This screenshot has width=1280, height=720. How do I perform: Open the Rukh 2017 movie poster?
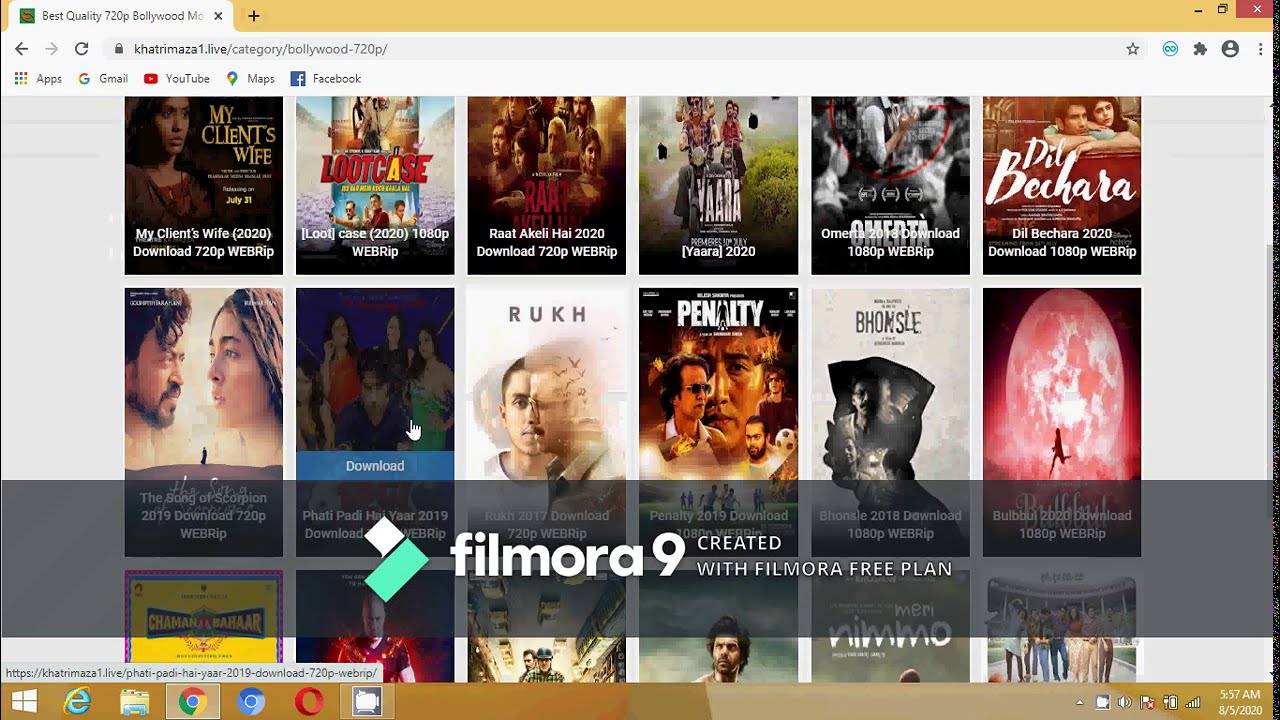pyautogui.click(x=547, y=422)
